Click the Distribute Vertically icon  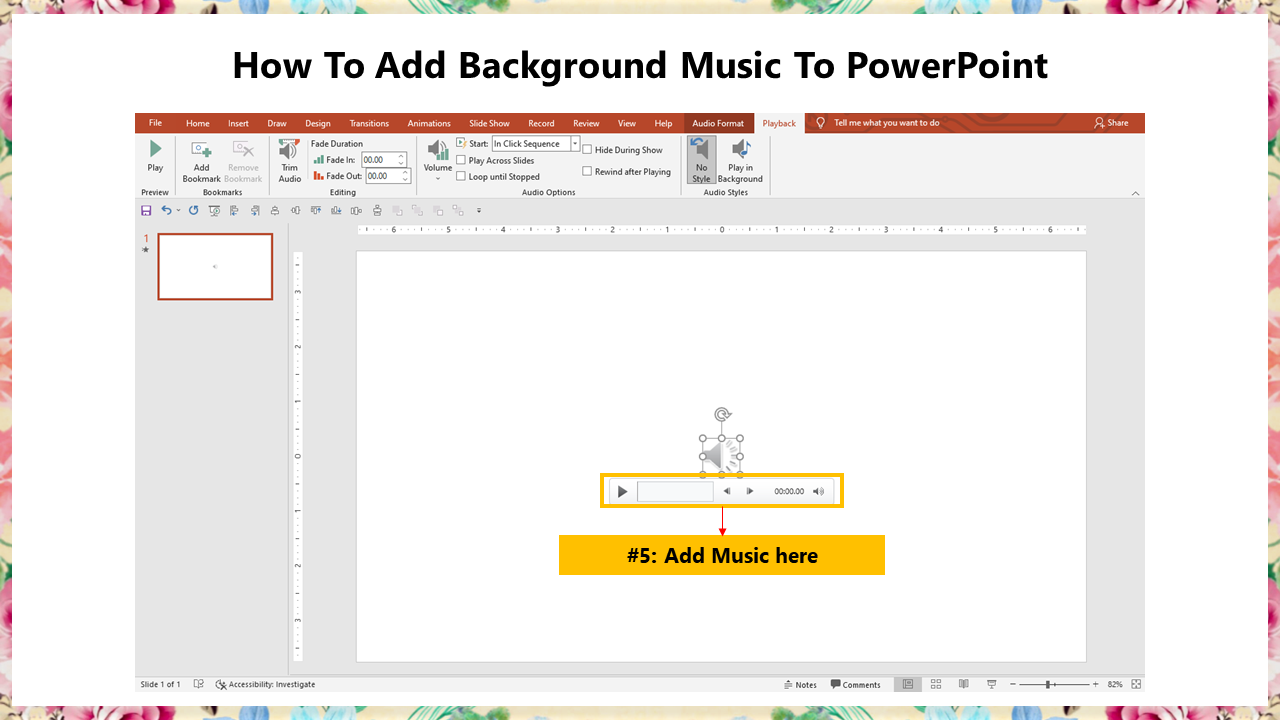click(377, 210)
